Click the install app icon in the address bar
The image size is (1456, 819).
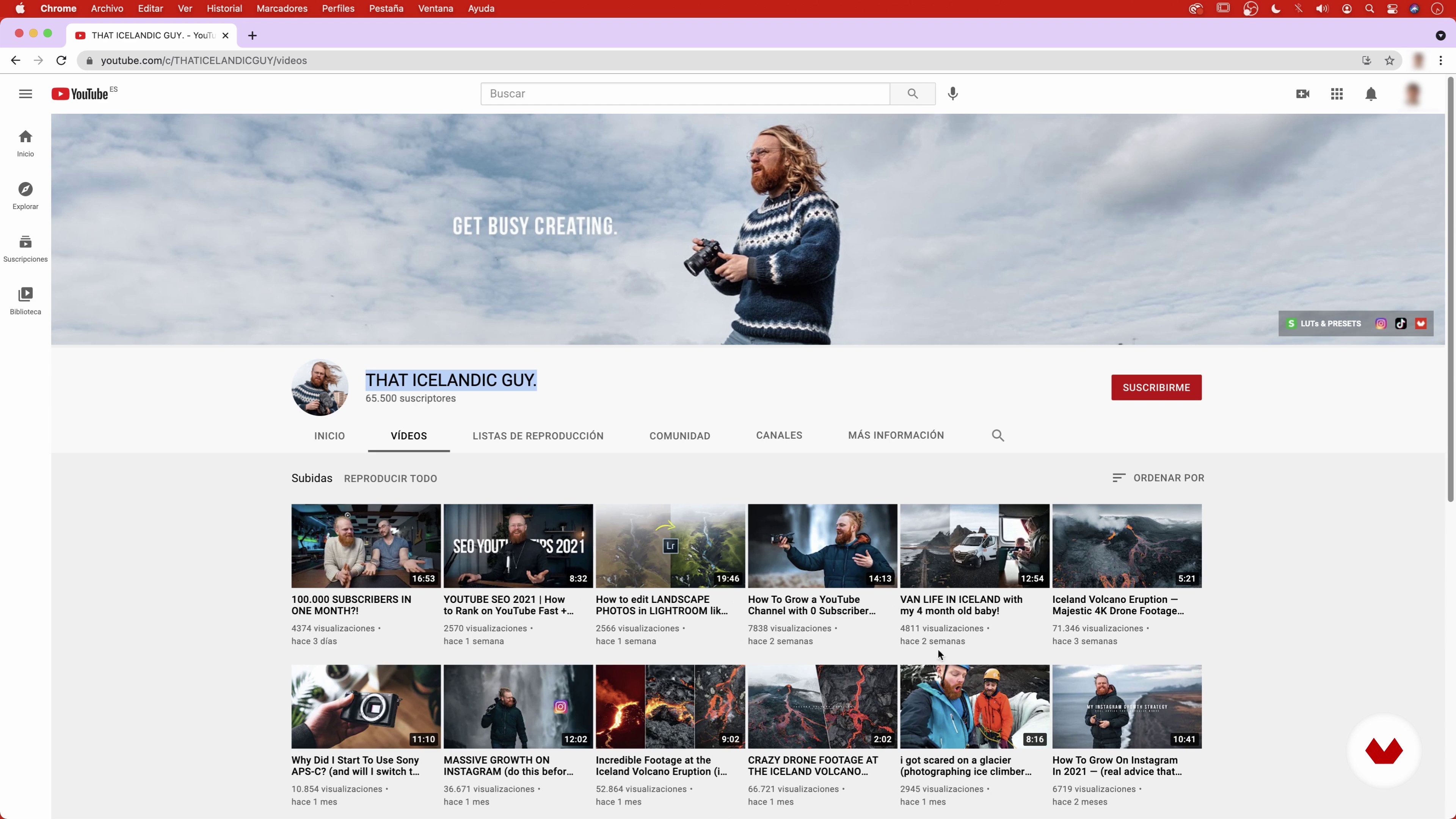coord(1367,61)
